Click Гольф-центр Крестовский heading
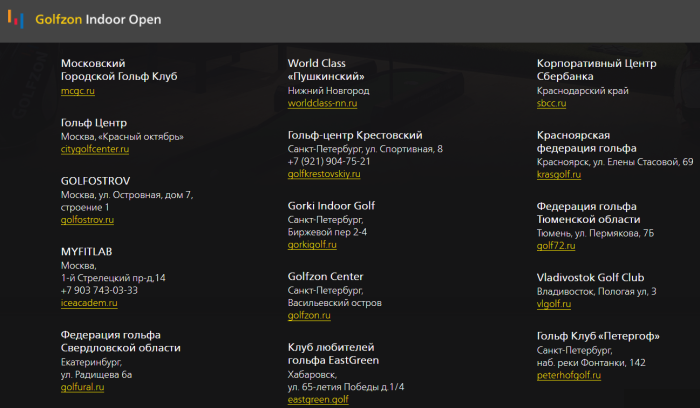The image size is (700, 408). pyautogui.click(x=355, y=135)
